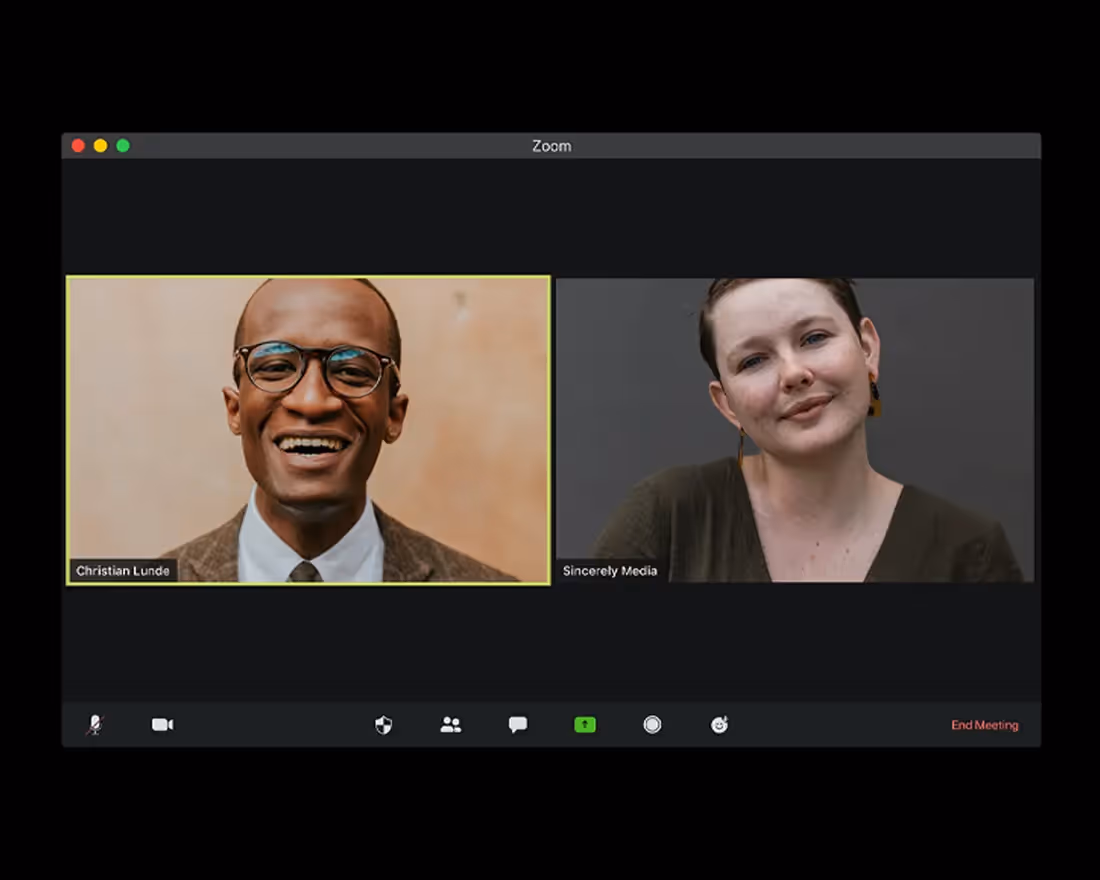Screen dimensions: 1100x880
Task: Click the Zoom title bar text
Action: tap(551, 146)
